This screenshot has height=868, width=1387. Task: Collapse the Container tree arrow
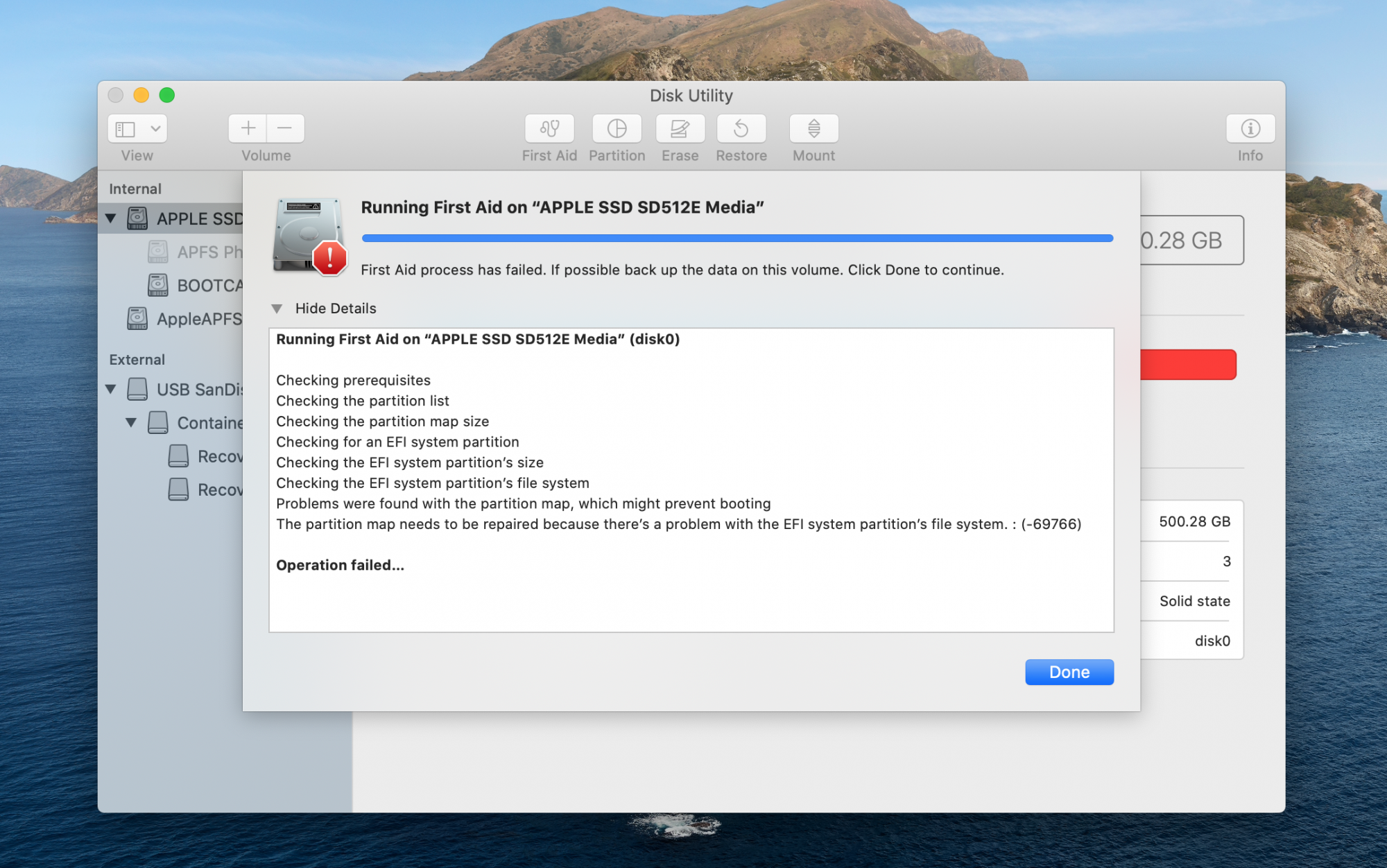click(x=131, y=422)
